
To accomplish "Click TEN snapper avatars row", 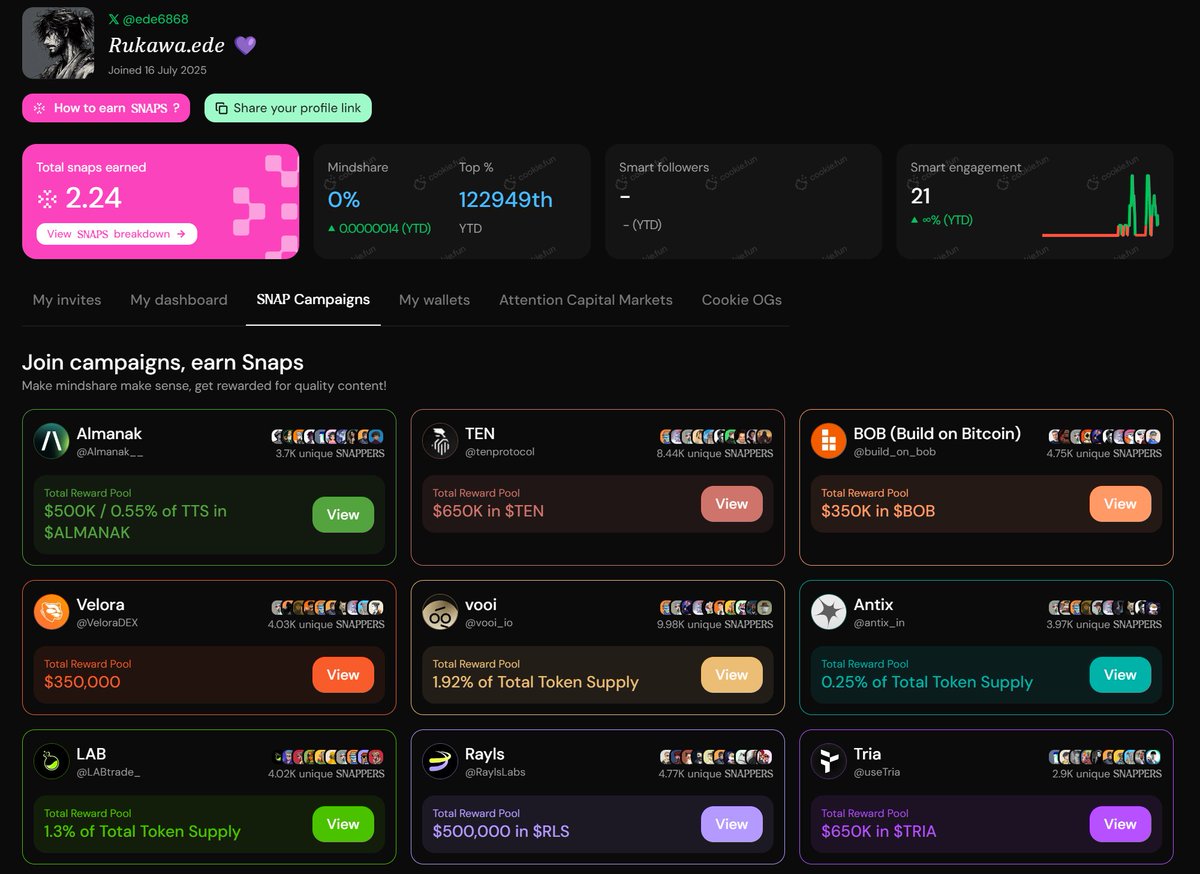I will tap(716, 437).
